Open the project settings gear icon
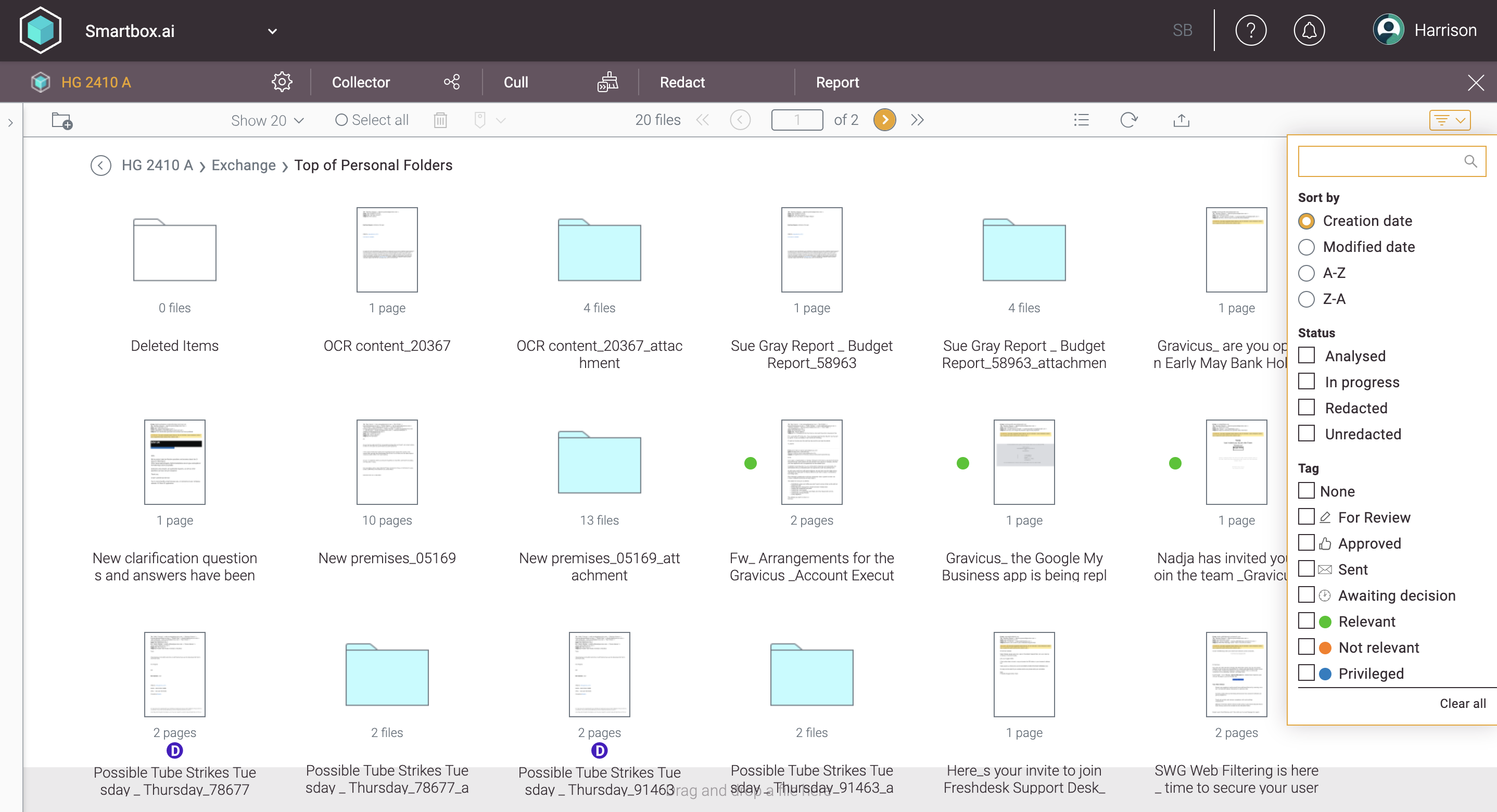This screenshot has height=812, width=1497. pyautogui.click(x=282, y=82)
